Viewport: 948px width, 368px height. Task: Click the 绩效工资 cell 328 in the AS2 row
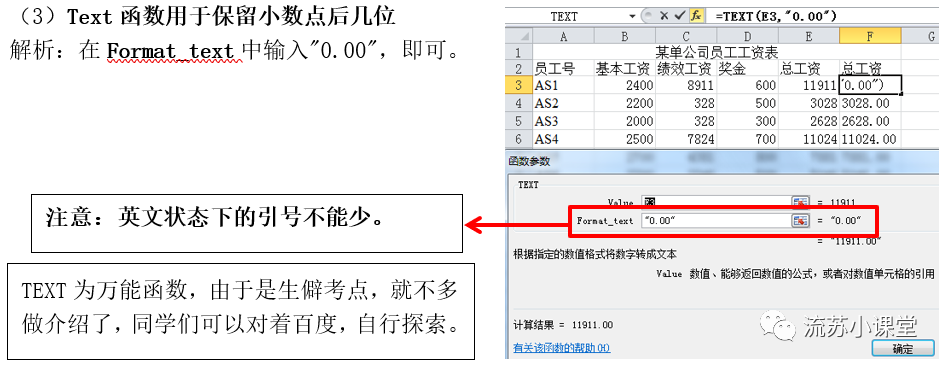tap(686, 103)
